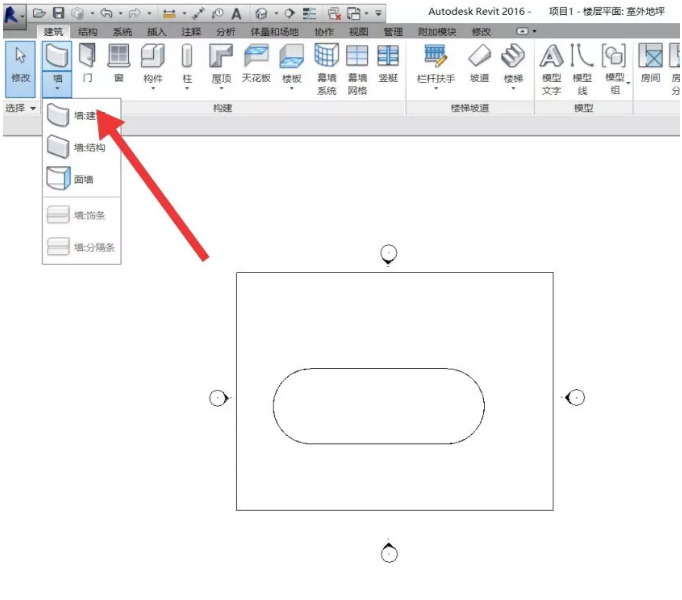Select the 修改 (Modify) tool
This screenshot has width=682, height=600.
click(x=20, y=69)
